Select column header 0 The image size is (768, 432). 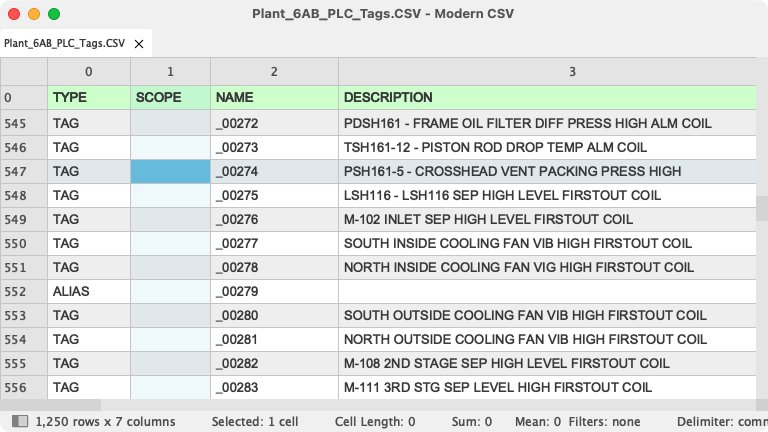click(x=89, y=72)
